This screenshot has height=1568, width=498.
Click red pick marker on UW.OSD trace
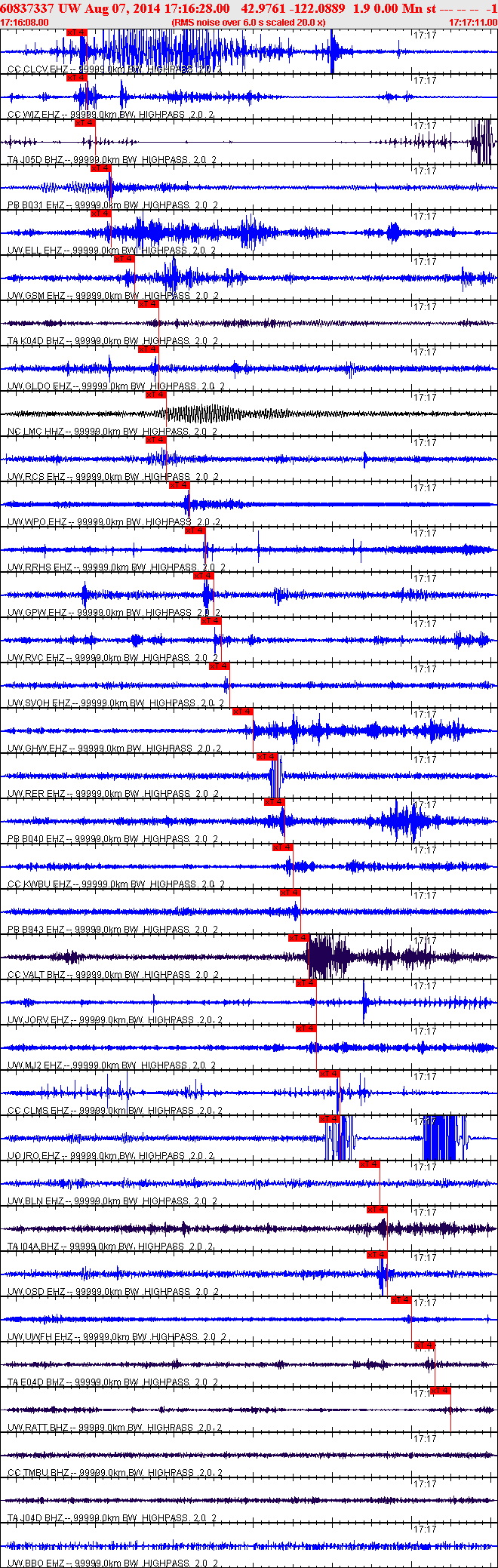pyautogui.click(x=377, y=1255)
